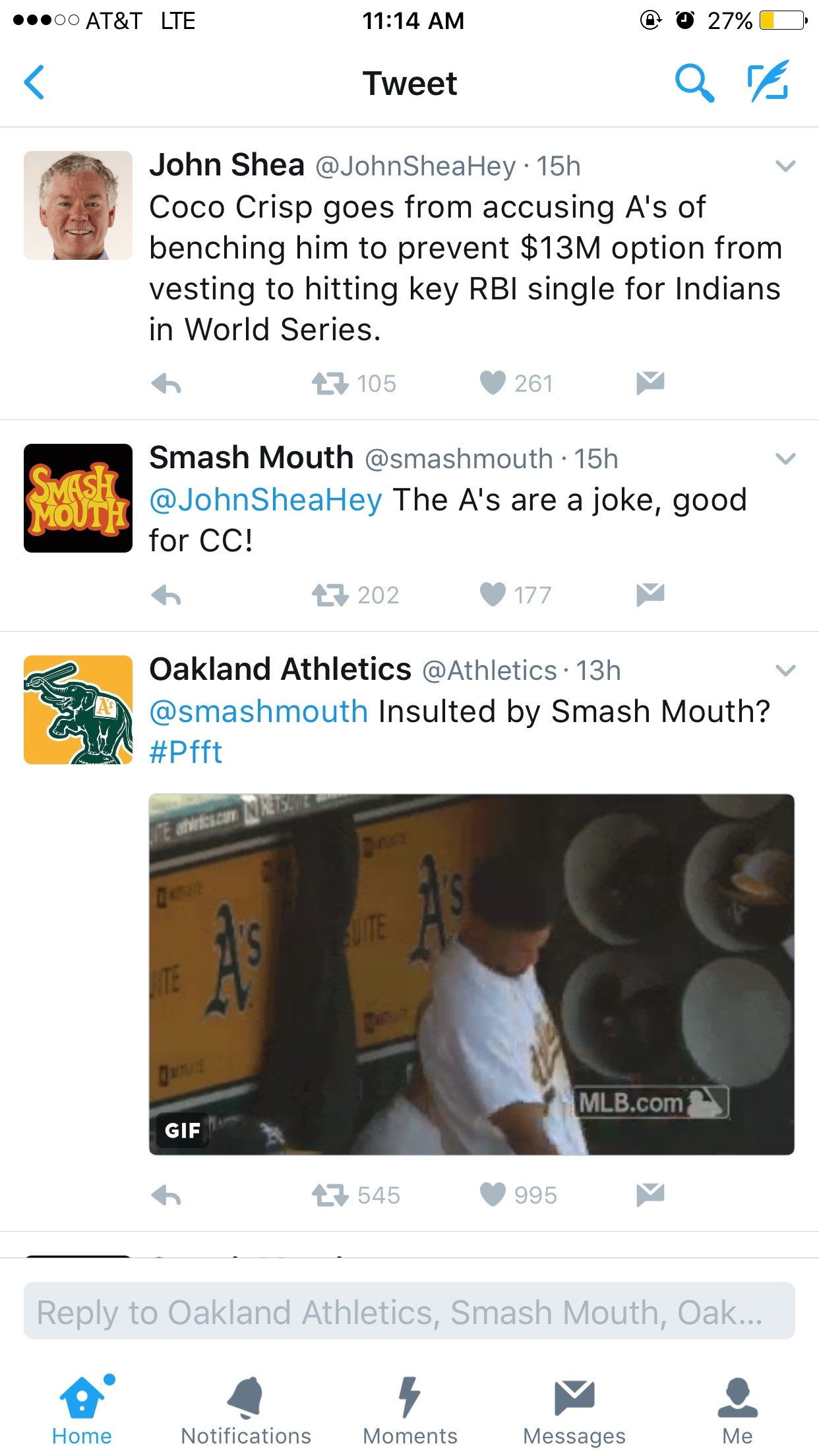Open the #Pfft hashtag link
The height and width of the screenshot is (1456, 819).
point(186,752)
